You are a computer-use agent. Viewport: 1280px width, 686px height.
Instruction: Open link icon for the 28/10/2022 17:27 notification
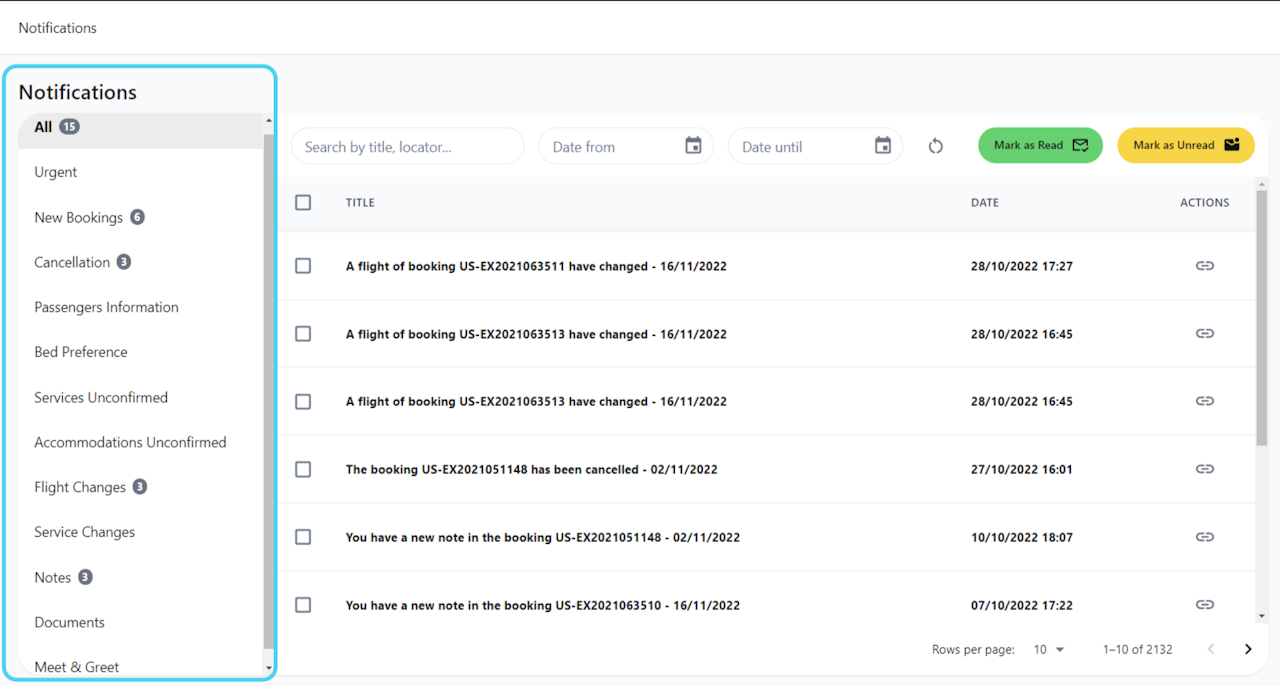point(1204,266)
